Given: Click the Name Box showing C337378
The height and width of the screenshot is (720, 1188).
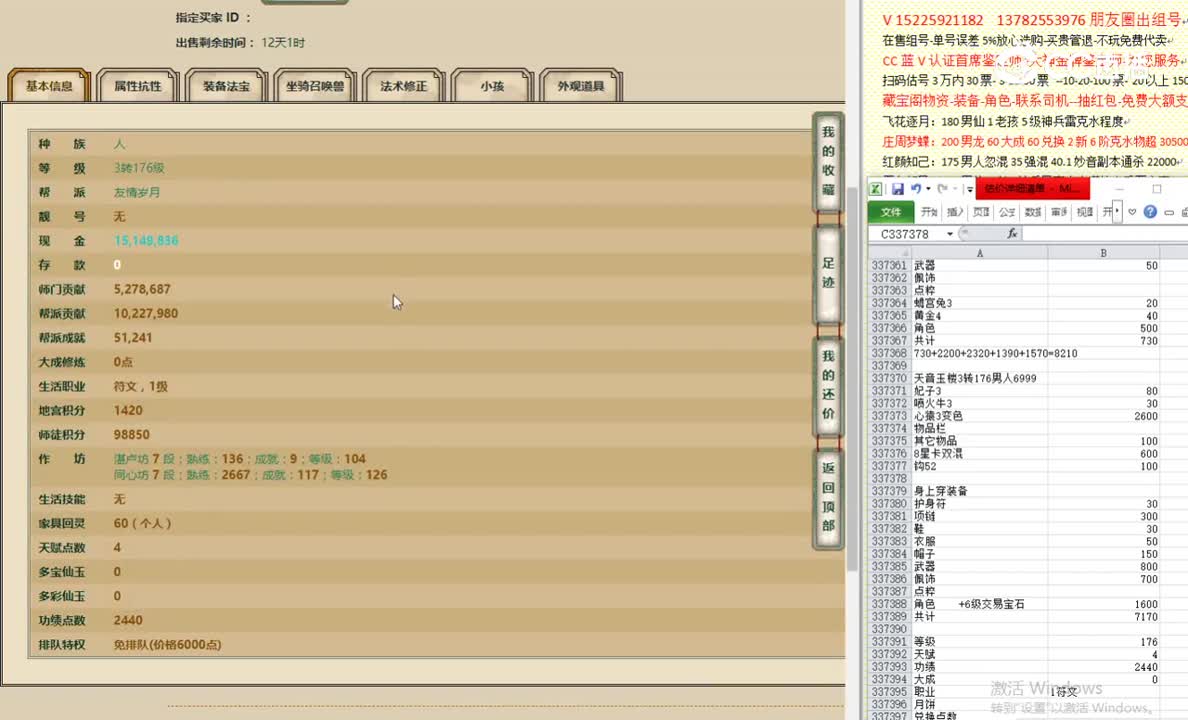Looking at the screenshot, I should (905, 233).
